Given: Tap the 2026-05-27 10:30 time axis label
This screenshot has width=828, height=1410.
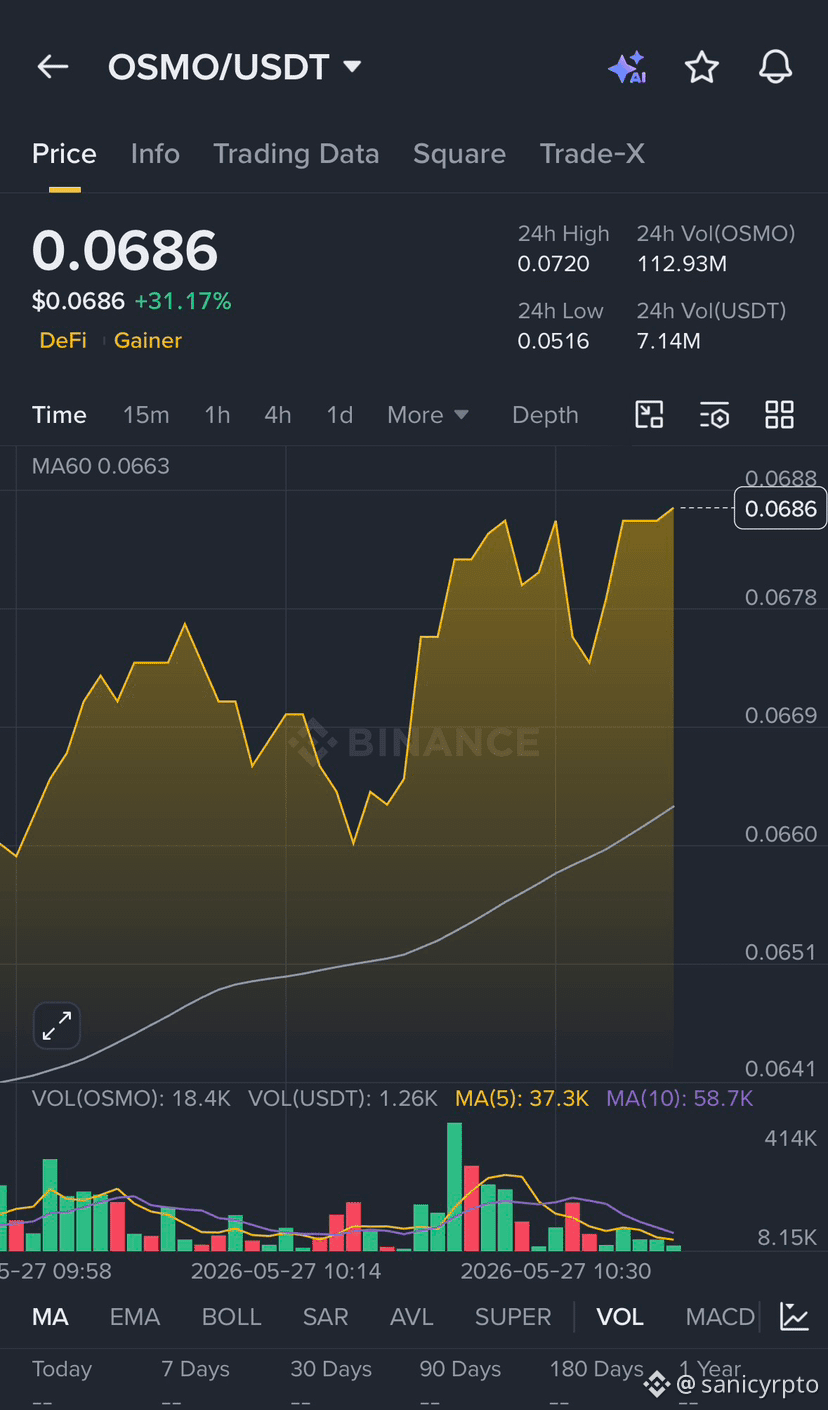Looking at the screenshot, I should (x=556, y=1271).
